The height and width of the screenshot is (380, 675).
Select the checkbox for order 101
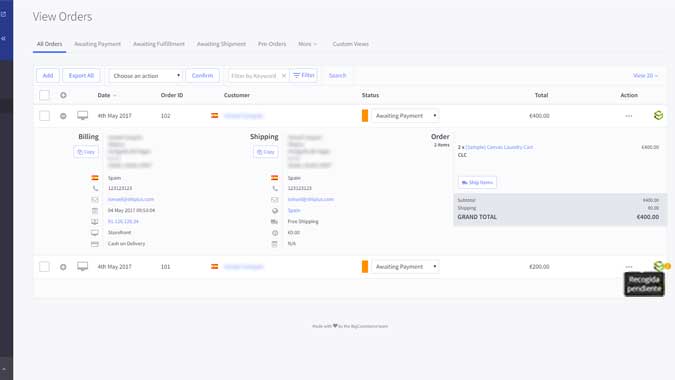pos(44,267)
